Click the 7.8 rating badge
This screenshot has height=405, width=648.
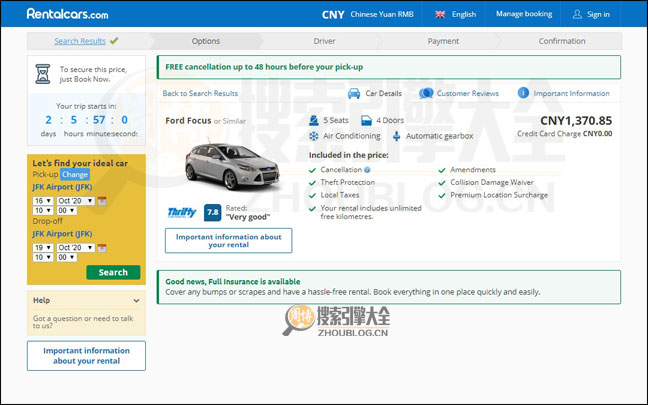[x=212, y=212]
